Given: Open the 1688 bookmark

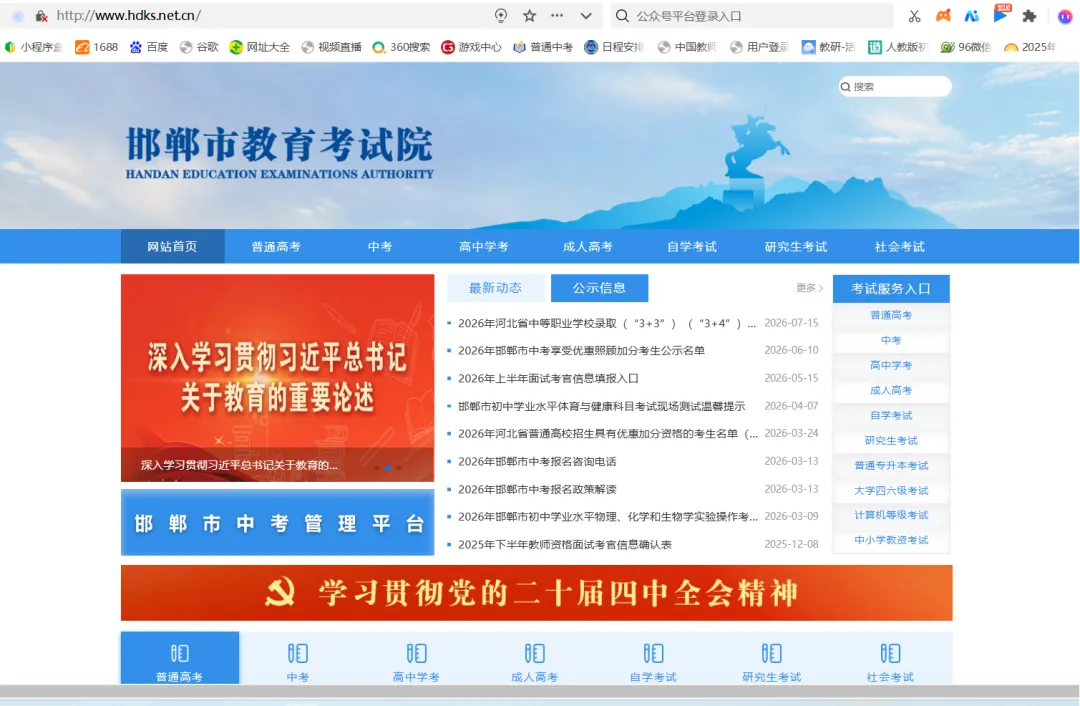Looking at the screenshot, I should coord(96,47).
